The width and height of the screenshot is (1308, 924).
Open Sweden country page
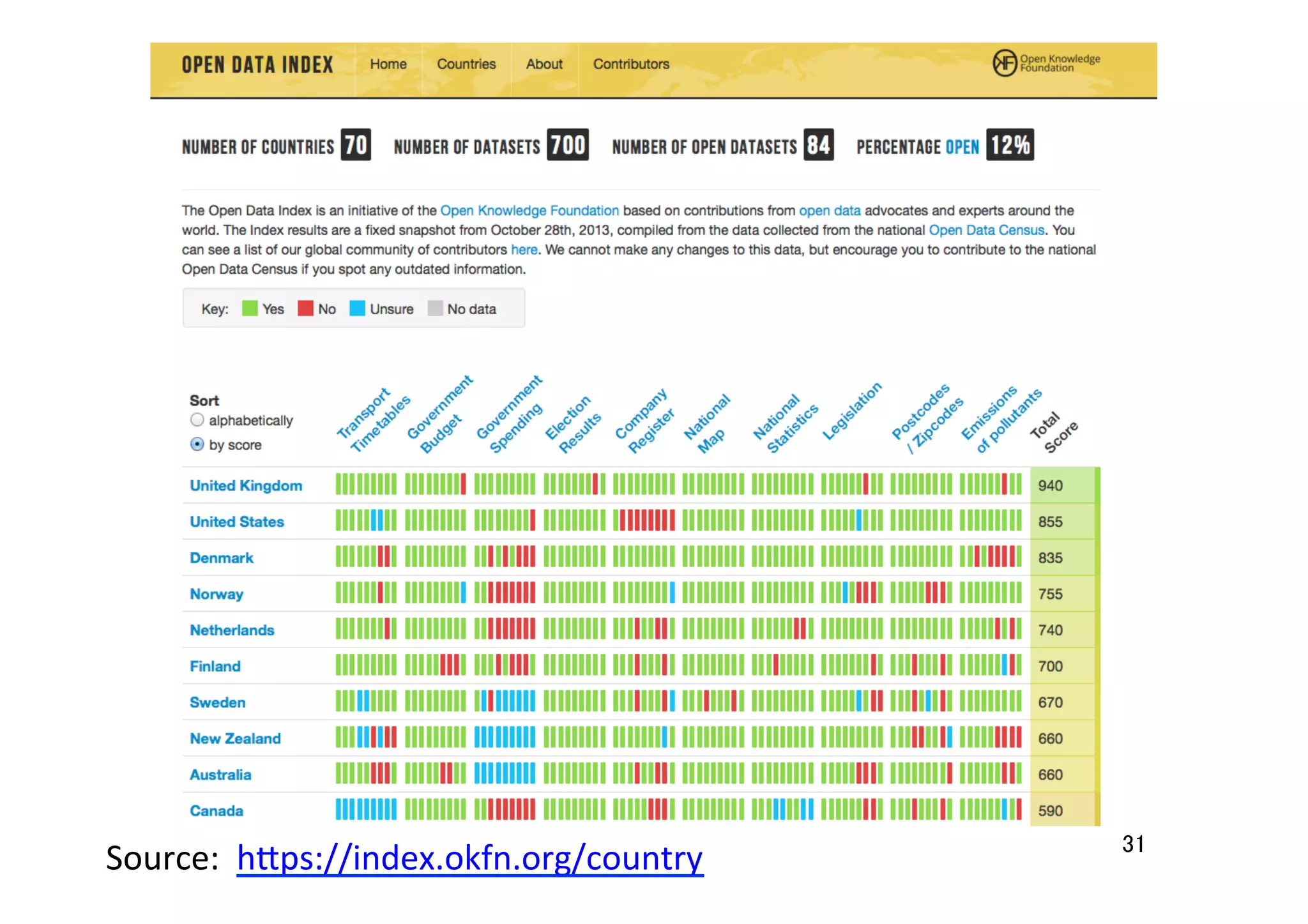point(218,702)
